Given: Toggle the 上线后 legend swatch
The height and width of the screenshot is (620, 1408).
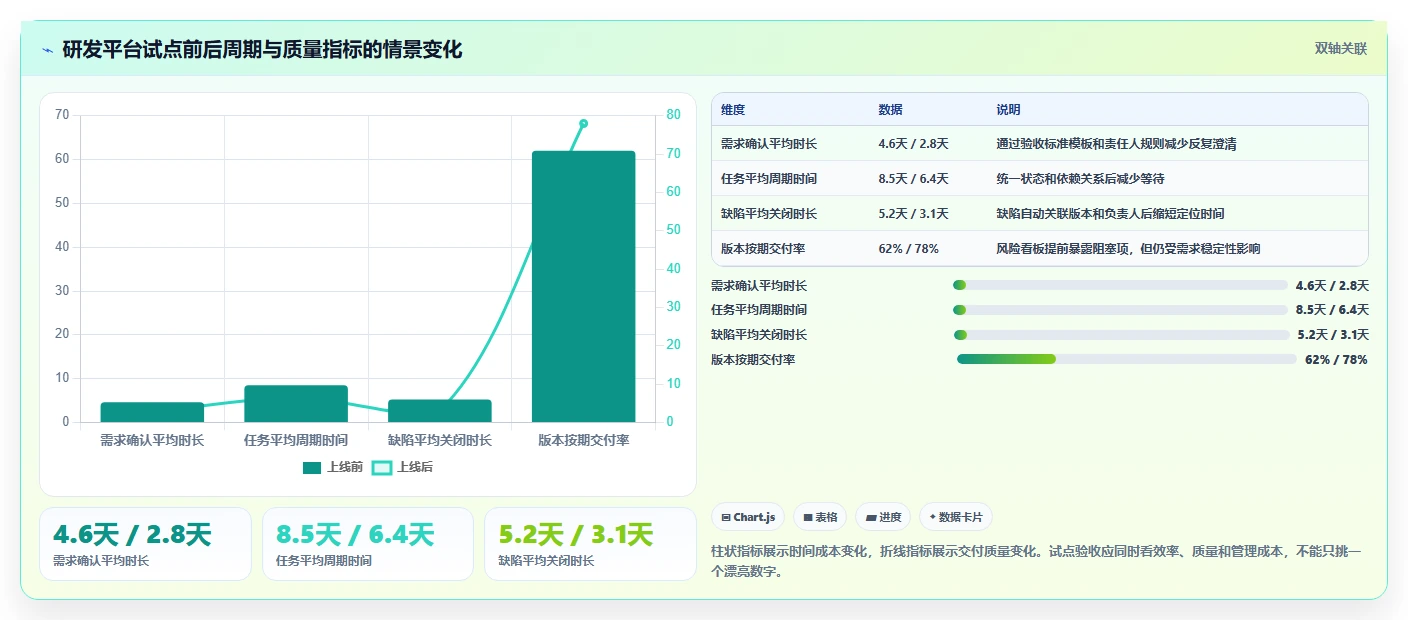Looking at the screenshot, I should (382, 467).
